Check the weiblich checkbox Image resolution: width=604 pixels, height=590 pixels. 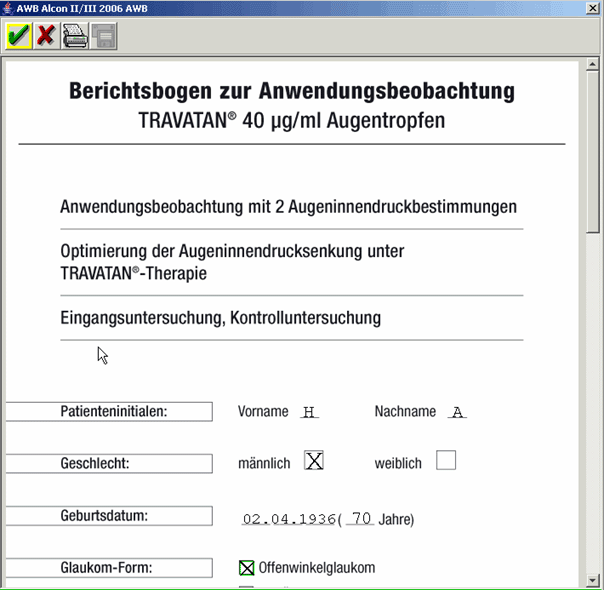coord(446,460)
